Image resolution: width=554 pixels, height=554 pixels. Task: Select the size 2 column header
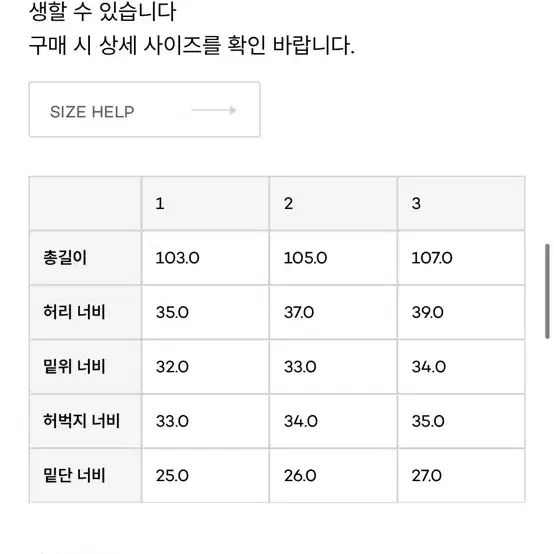(x=333, y=204)
